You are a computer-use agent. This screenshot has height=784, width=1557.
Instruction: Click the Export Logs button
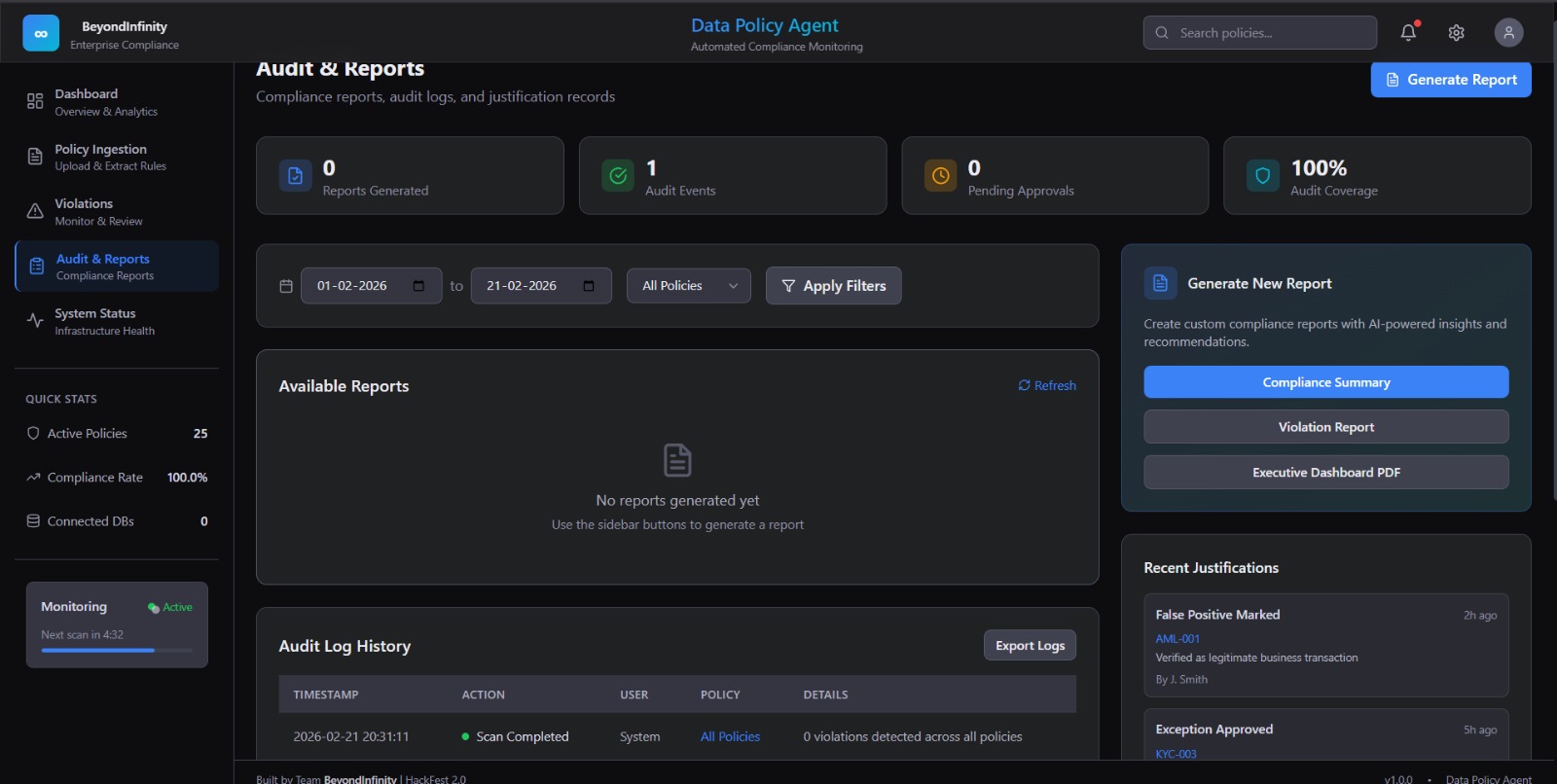(x=1030, y=646)
